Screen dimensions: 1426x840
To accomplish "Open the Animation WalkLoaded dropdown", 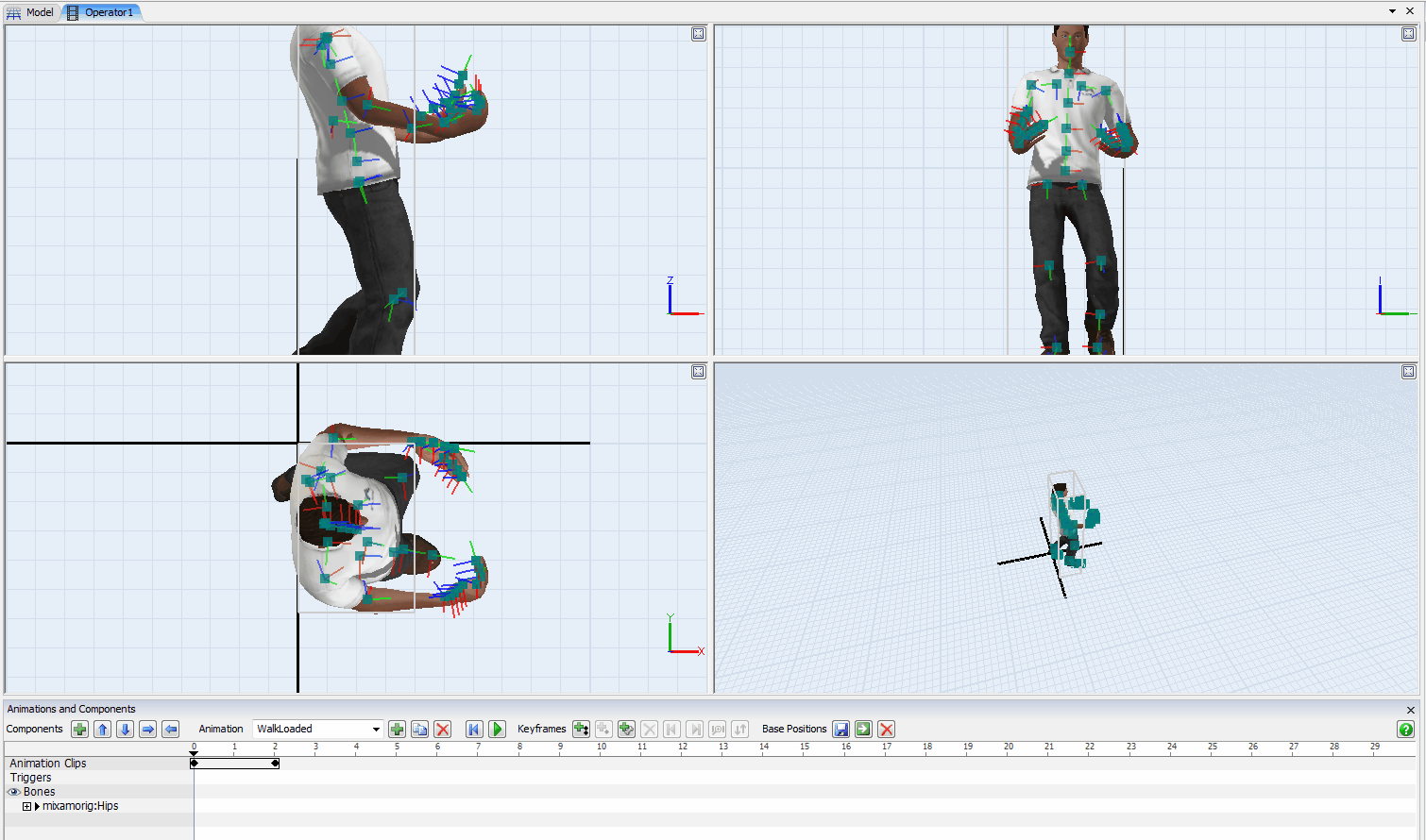I will (376, 729).
